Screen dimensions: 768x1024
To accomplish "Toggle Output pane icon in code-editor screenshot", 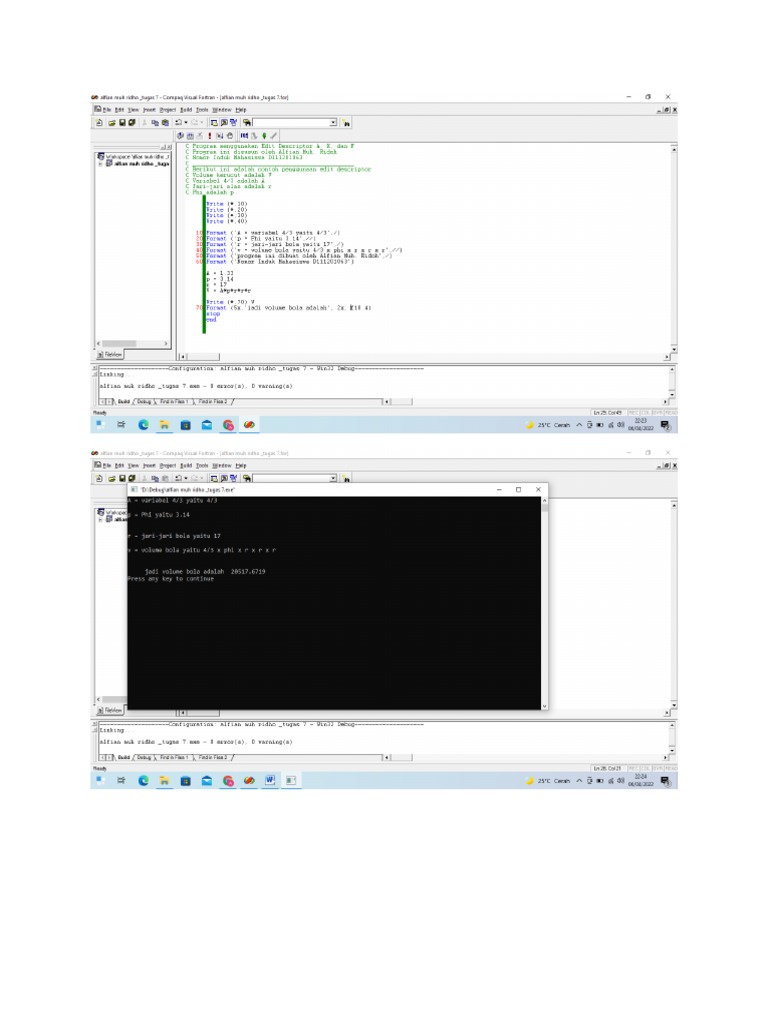I will click(224, 122).
